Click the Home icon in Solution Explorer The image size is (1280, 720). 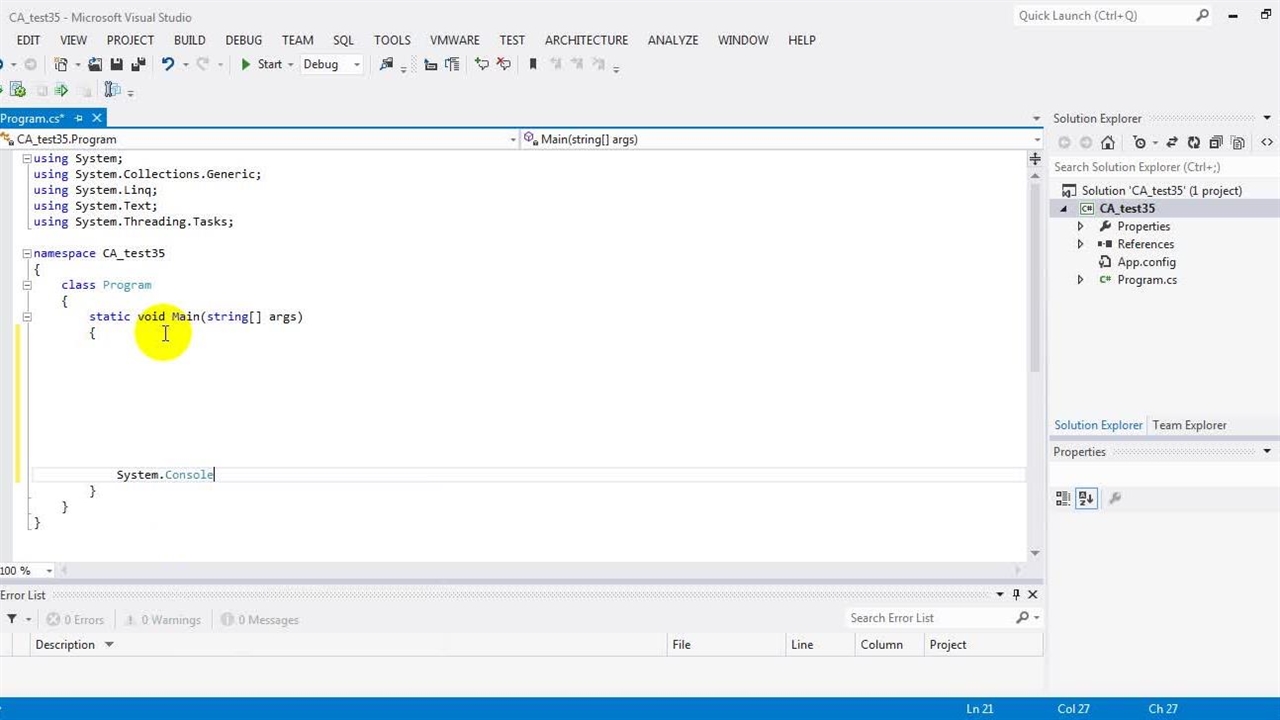click(1107, 143)
